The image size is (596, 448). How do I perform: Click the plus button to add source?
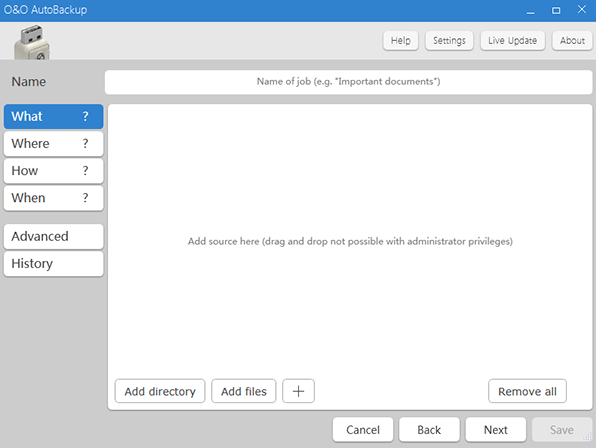coord(298,391)
